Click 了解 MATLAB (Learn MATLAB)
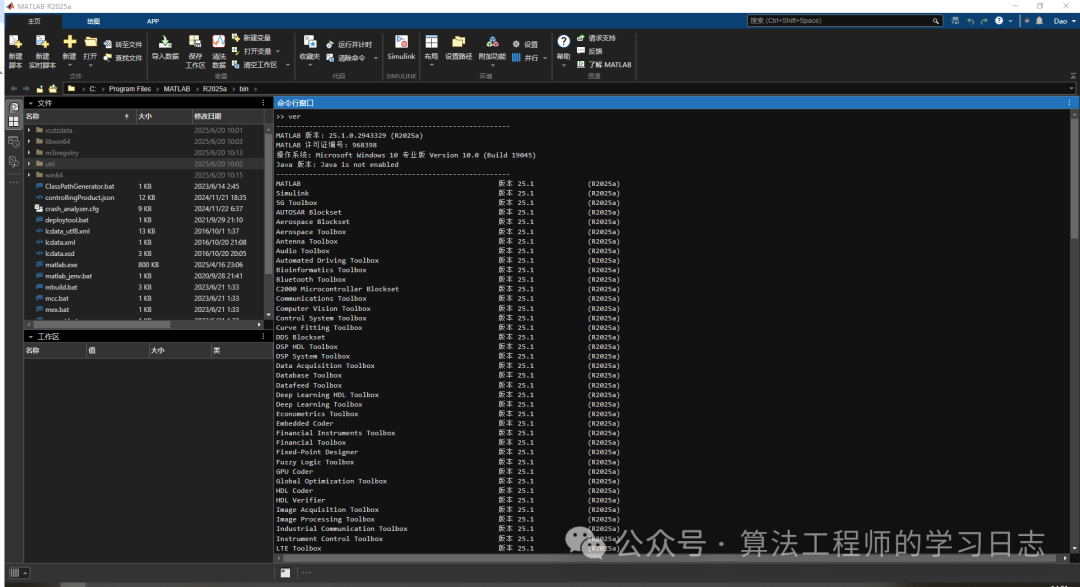The image size is (1080, 587). pyautogui.click(x=604, y=64)
